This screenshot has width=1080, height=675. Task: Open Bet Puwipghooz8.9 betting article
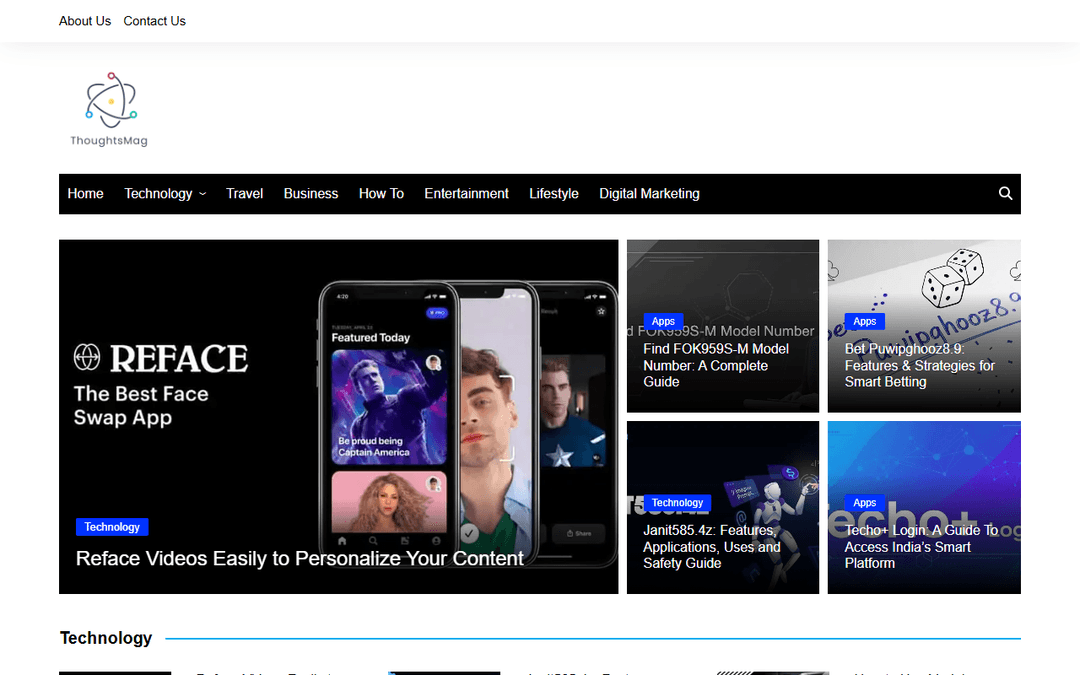coord(920,365)
